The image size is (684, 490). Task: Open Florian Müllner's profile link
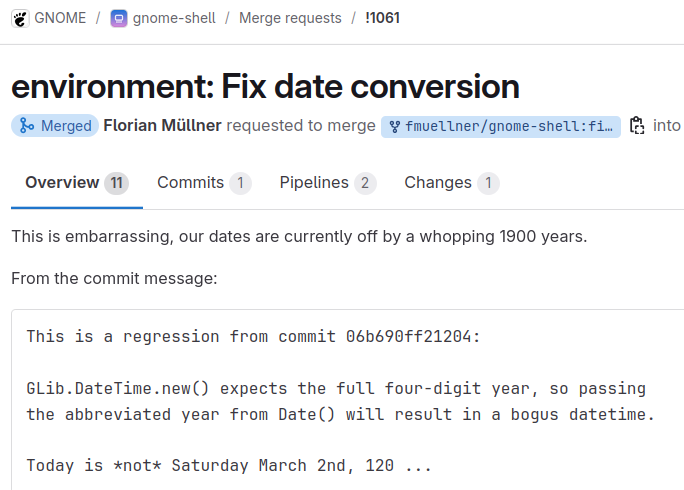click(x=162, y=126)
